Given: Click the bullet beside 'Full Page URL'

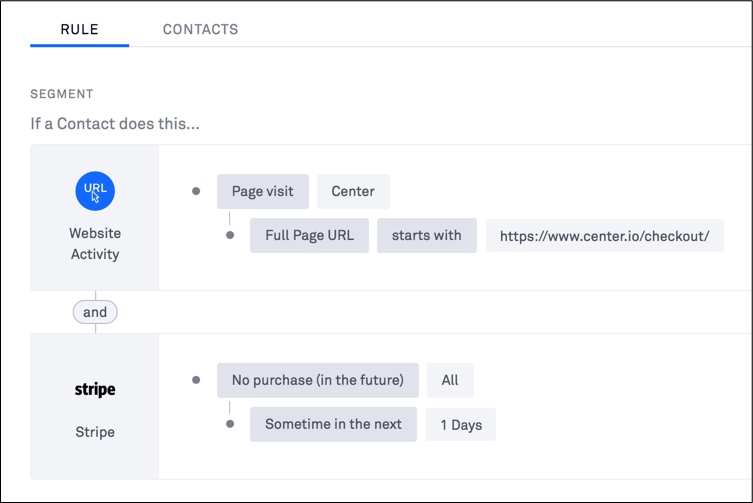Looking at the screenshot, I should tap(230, 236).
